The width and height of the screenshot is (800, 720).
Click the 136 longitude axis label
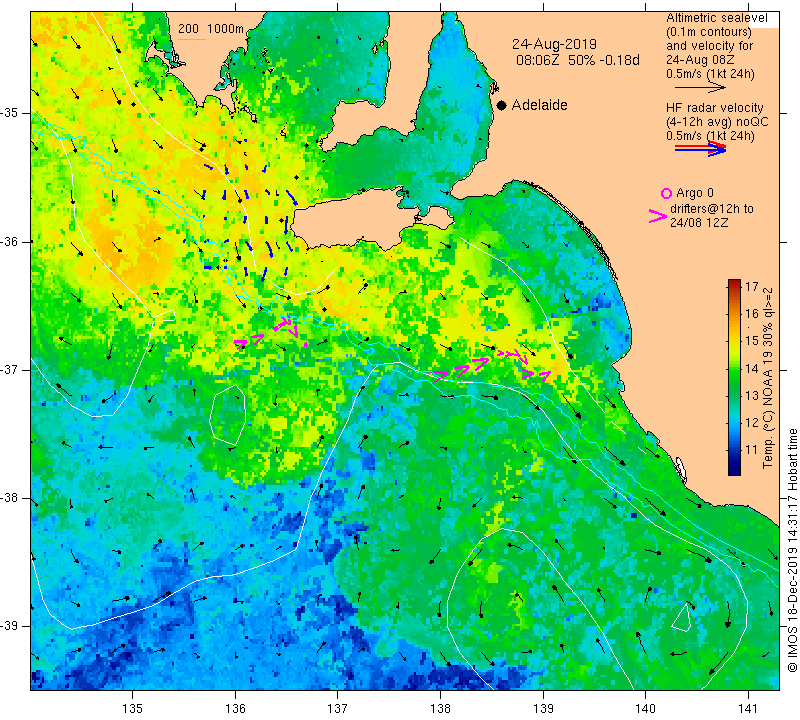coord(235,708)
